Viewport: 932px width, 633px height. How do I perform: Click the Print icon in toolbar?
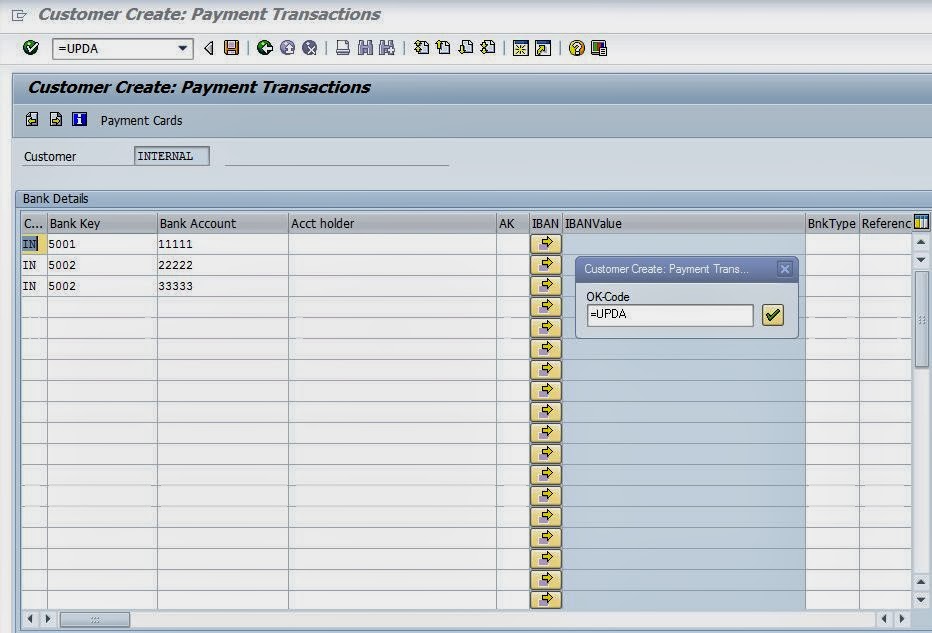coord(343,48)
